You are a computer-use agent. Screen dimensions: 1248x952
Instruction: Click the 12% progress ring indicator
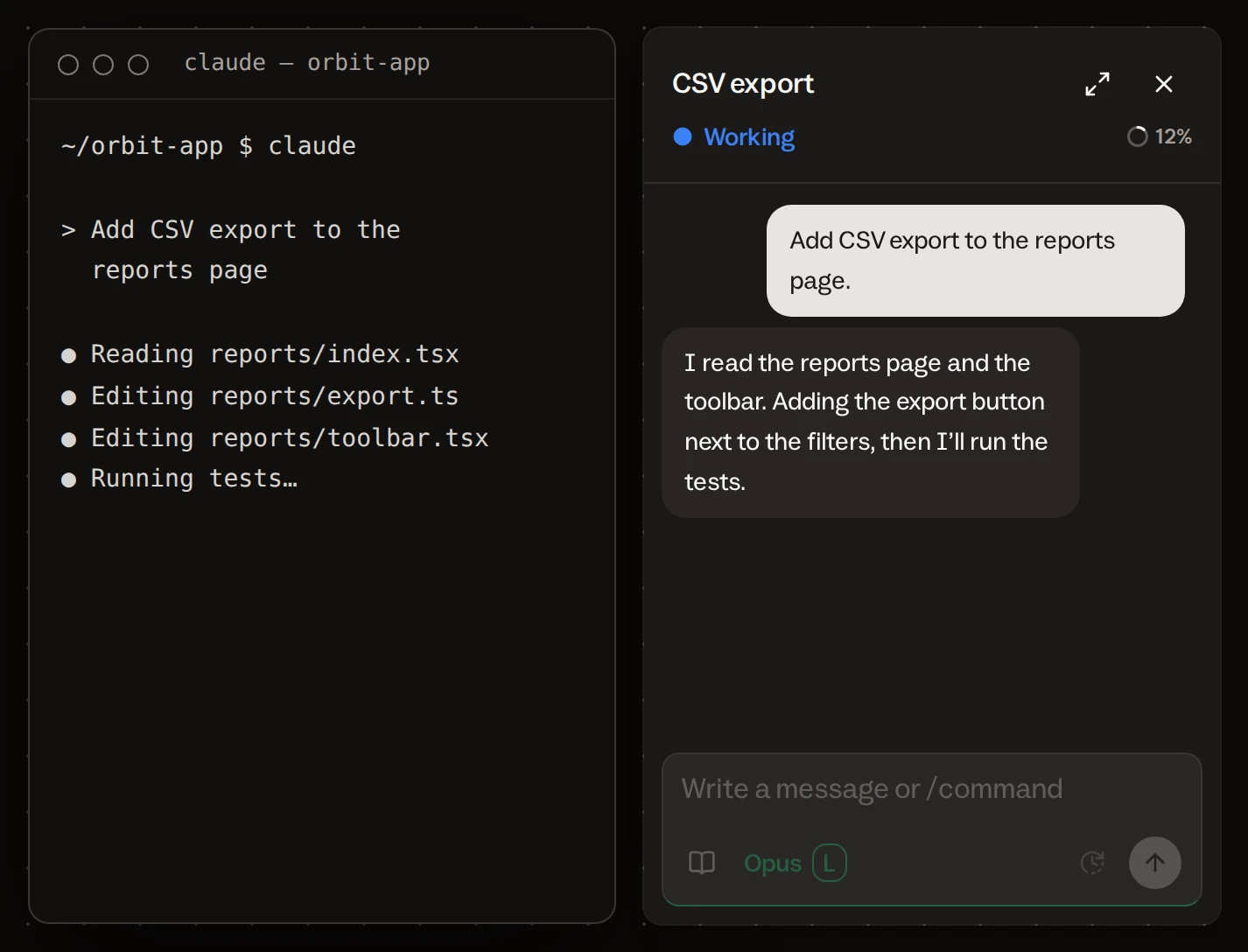point(1137,136)
